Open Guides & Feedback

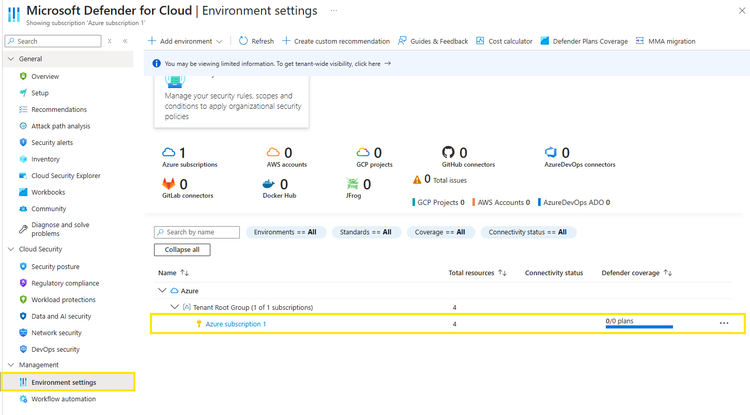point(433,41)
